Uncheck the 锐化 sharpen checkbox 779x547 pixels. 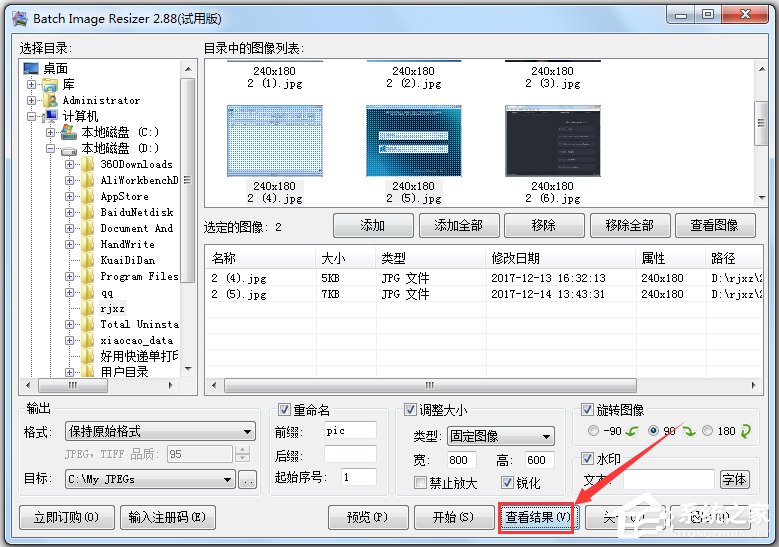[505, 483]
